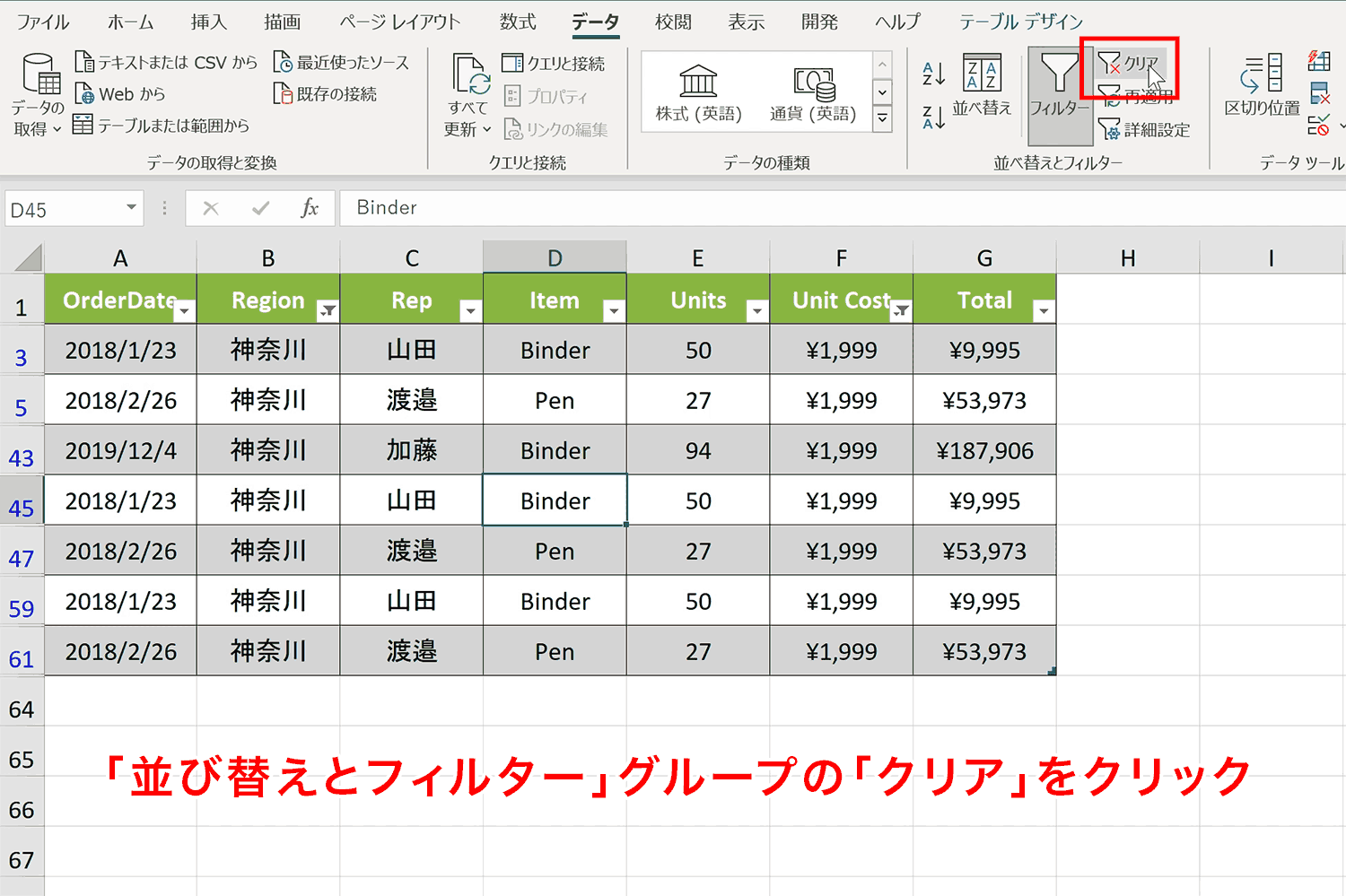Open the Rep column filter dropdown
1346x896 pixels.
tap(470, 310)
